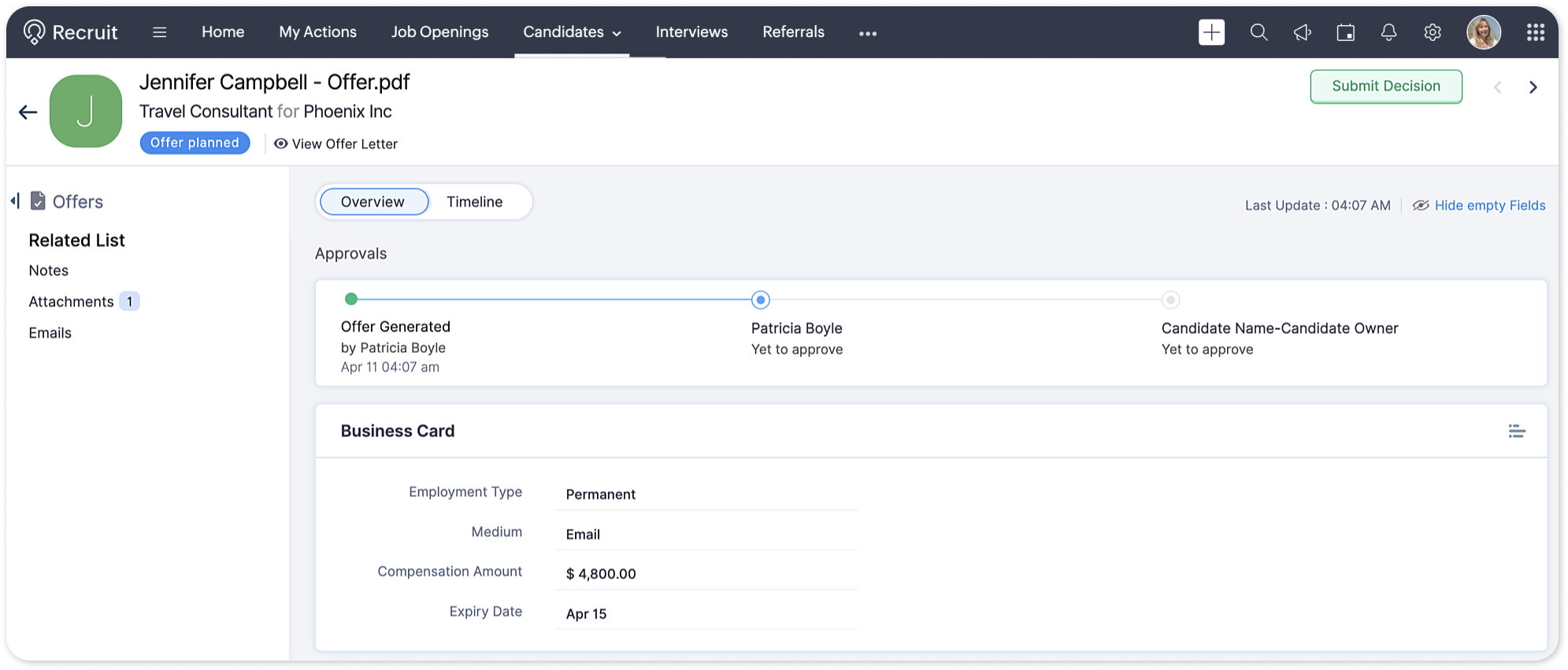Click the plus quick-create icon

point(1211,32)
